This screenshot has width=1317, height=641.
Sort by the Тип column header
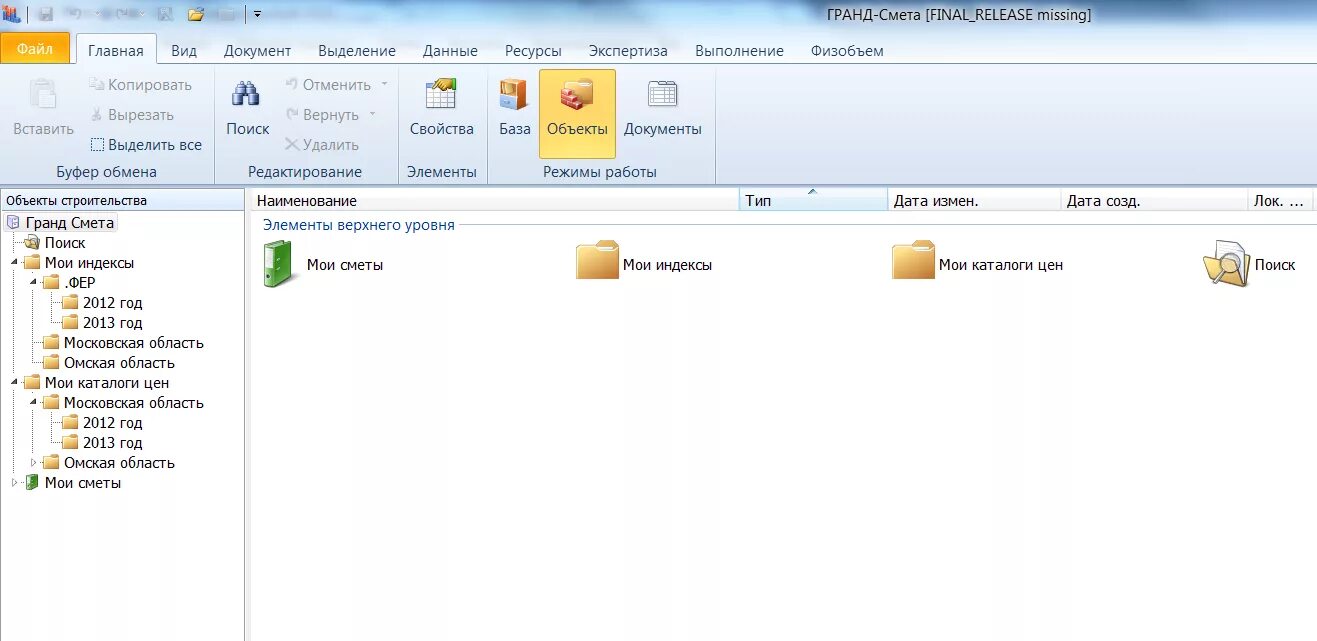tap(813, 201)
